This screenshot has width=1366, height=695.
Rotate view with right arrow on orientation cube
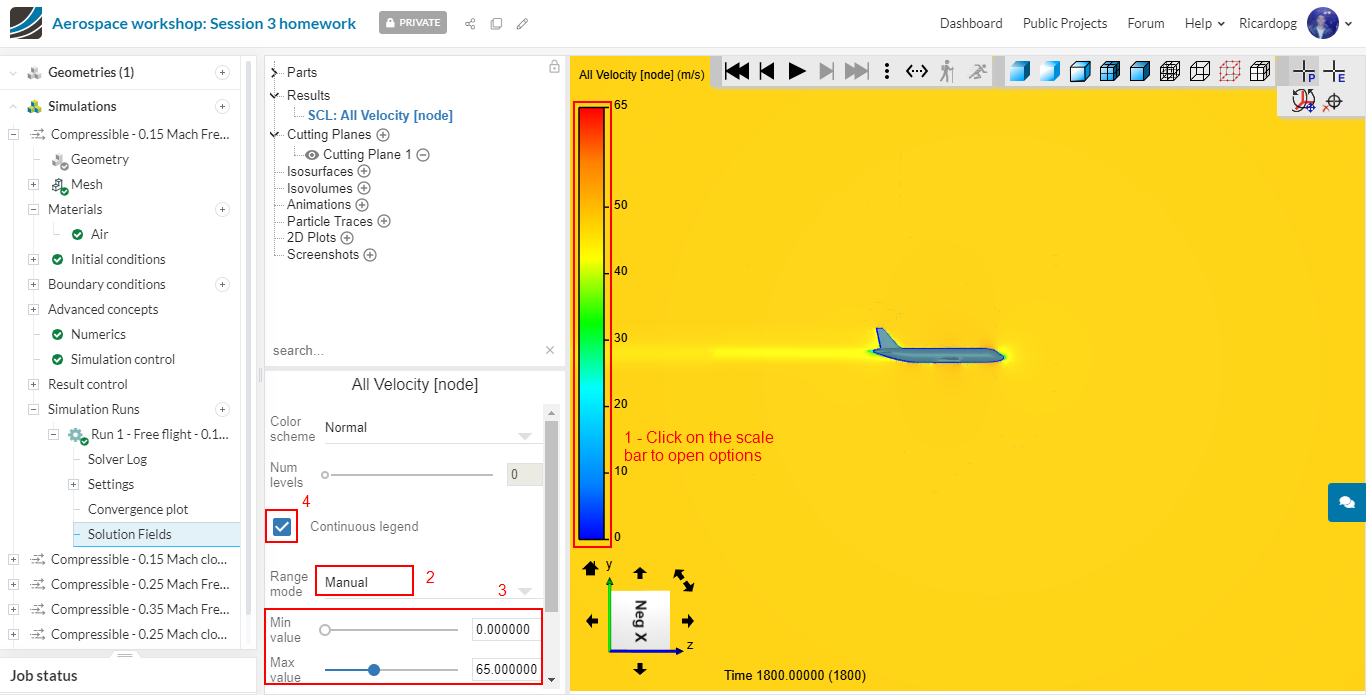click(x=688, y=621)
